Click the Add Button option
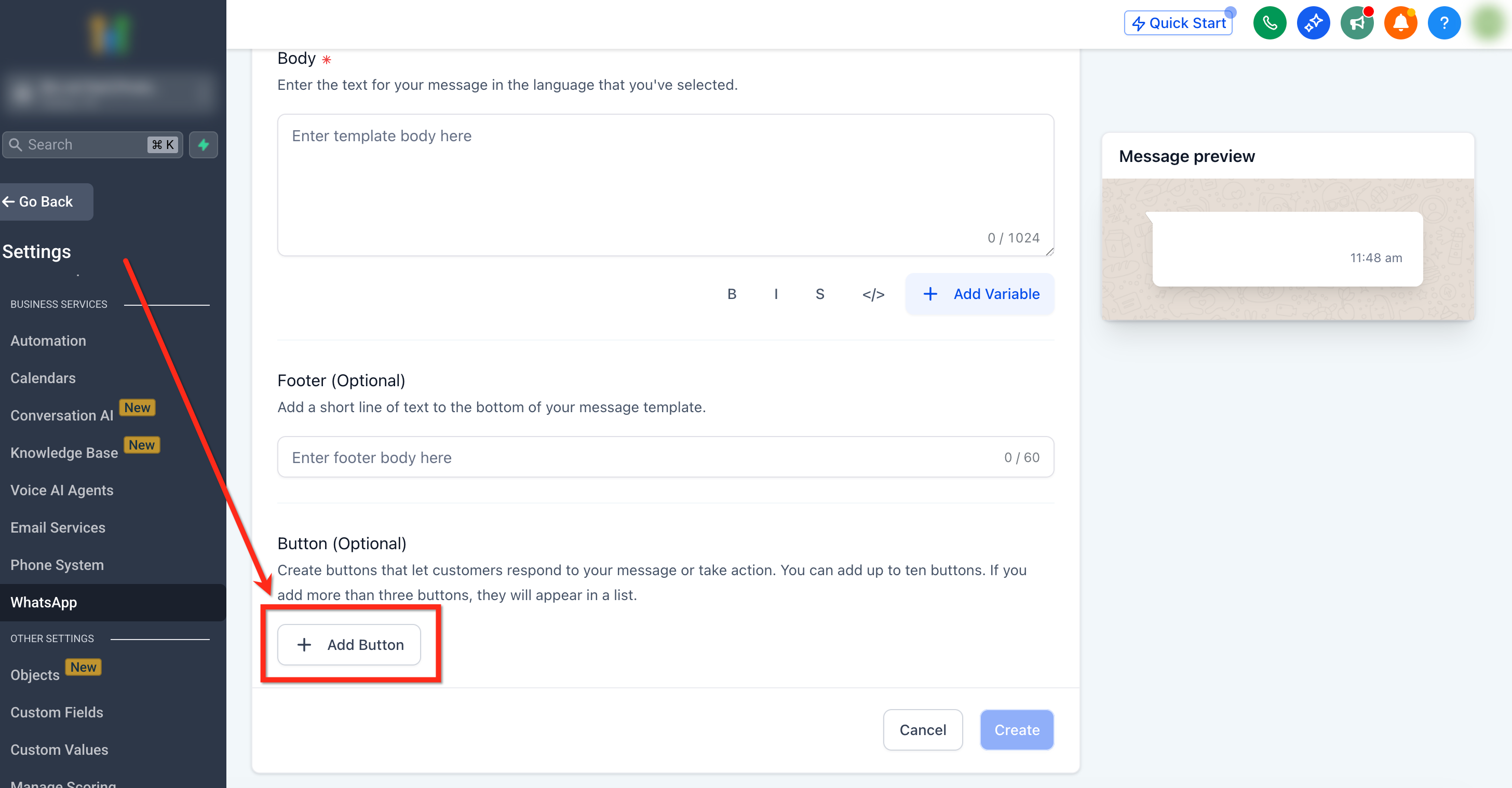1512x788 pixels. click(349, 644)
